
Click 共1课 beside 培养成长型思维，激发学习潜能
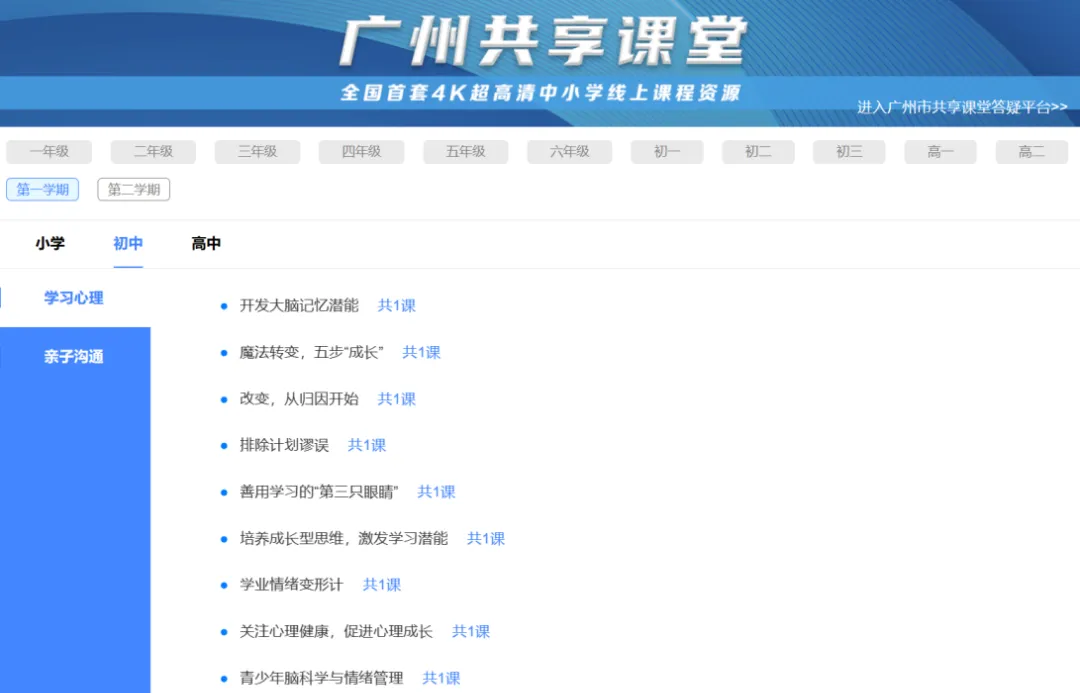coord(486,538)
